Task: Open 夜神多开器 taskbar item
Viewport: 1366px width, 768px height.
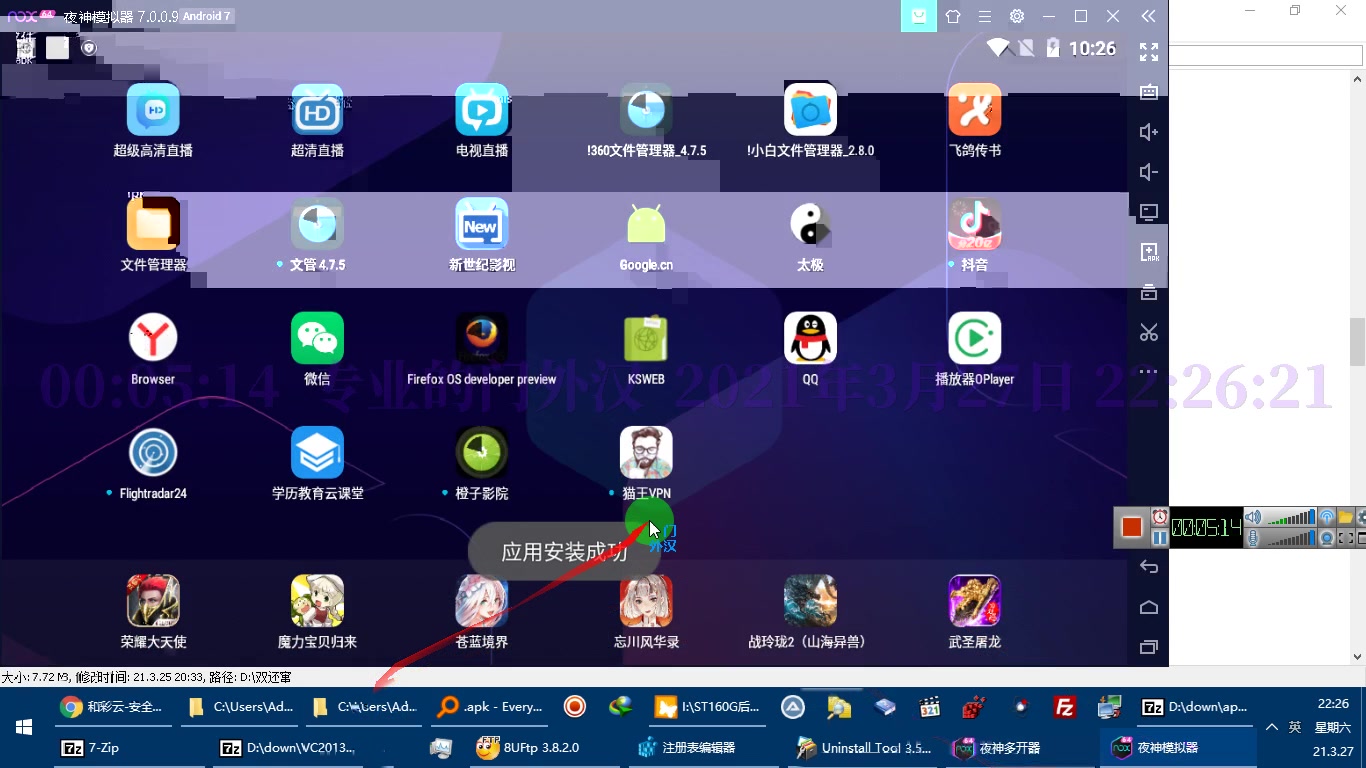Action: click(1020, 747)
